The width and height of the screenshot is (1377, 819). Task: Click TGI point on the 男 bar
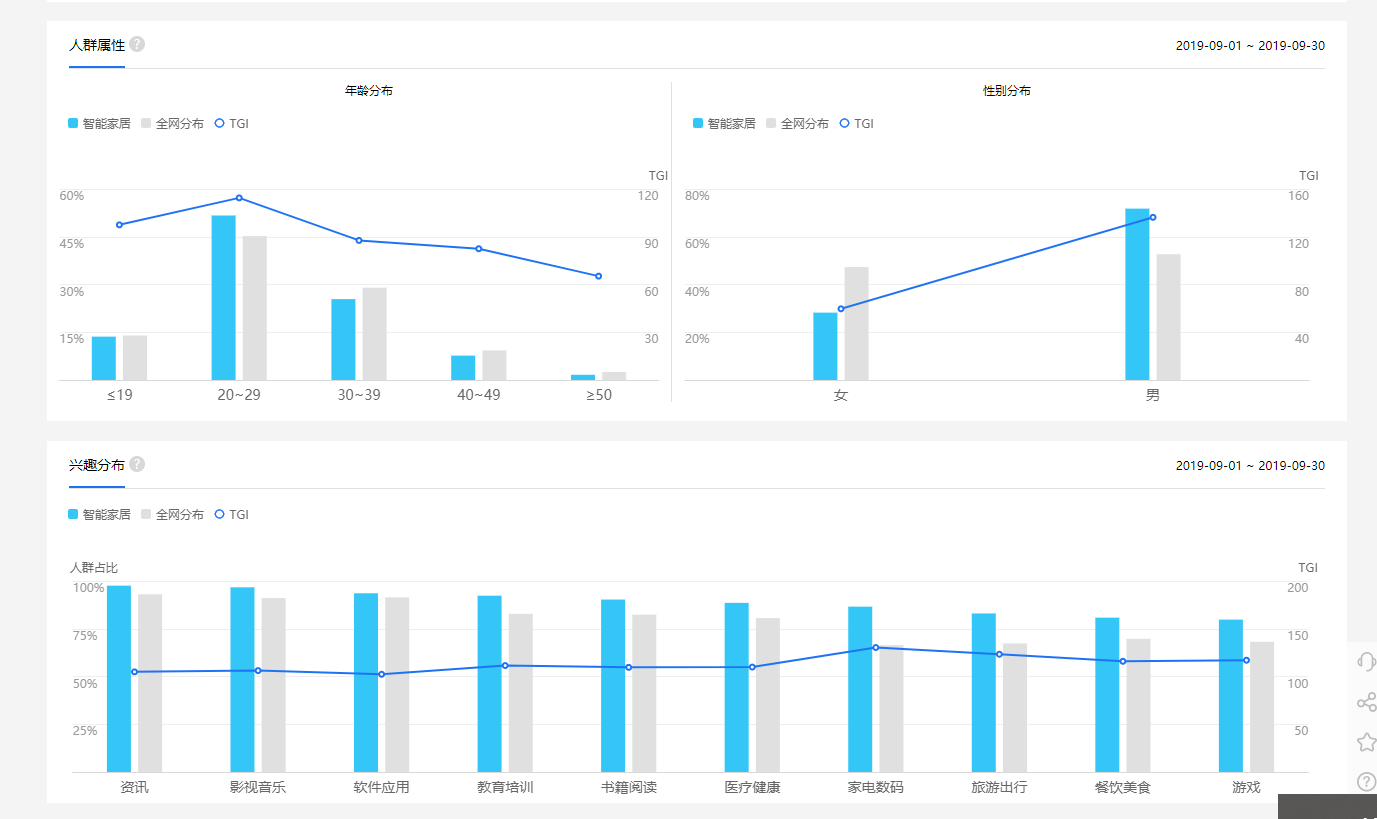tap(1153, 217)
